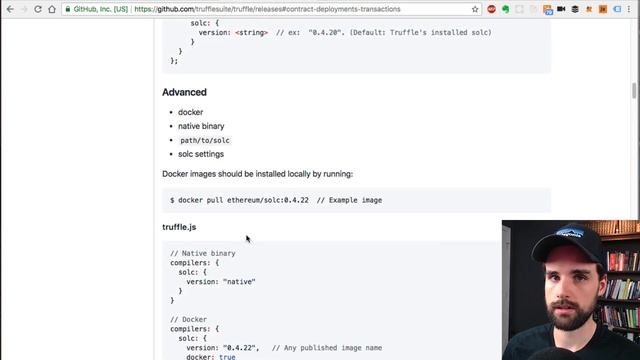
Task: Click the black stacked-layers extension icon
Action: point(575,9)
